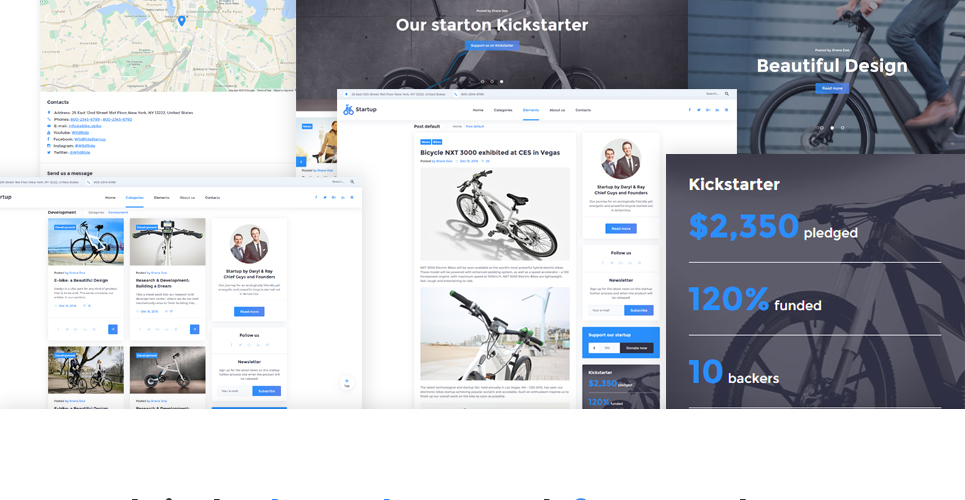Click blue arrow button on E-bike Beautiful Design card

click(113, 329)
